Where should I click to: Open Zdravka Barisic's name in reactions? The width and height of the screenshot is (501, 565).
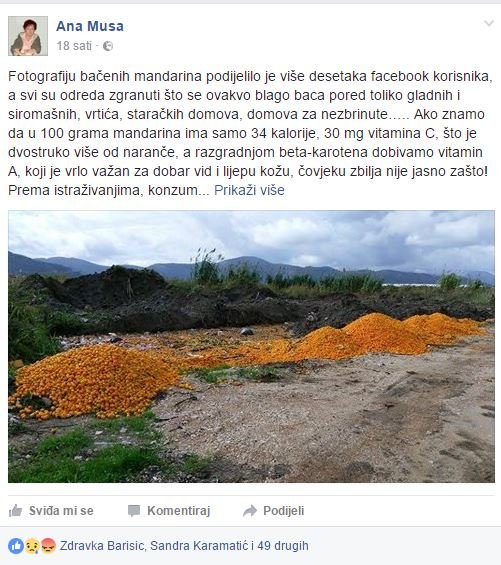point(102,546)
